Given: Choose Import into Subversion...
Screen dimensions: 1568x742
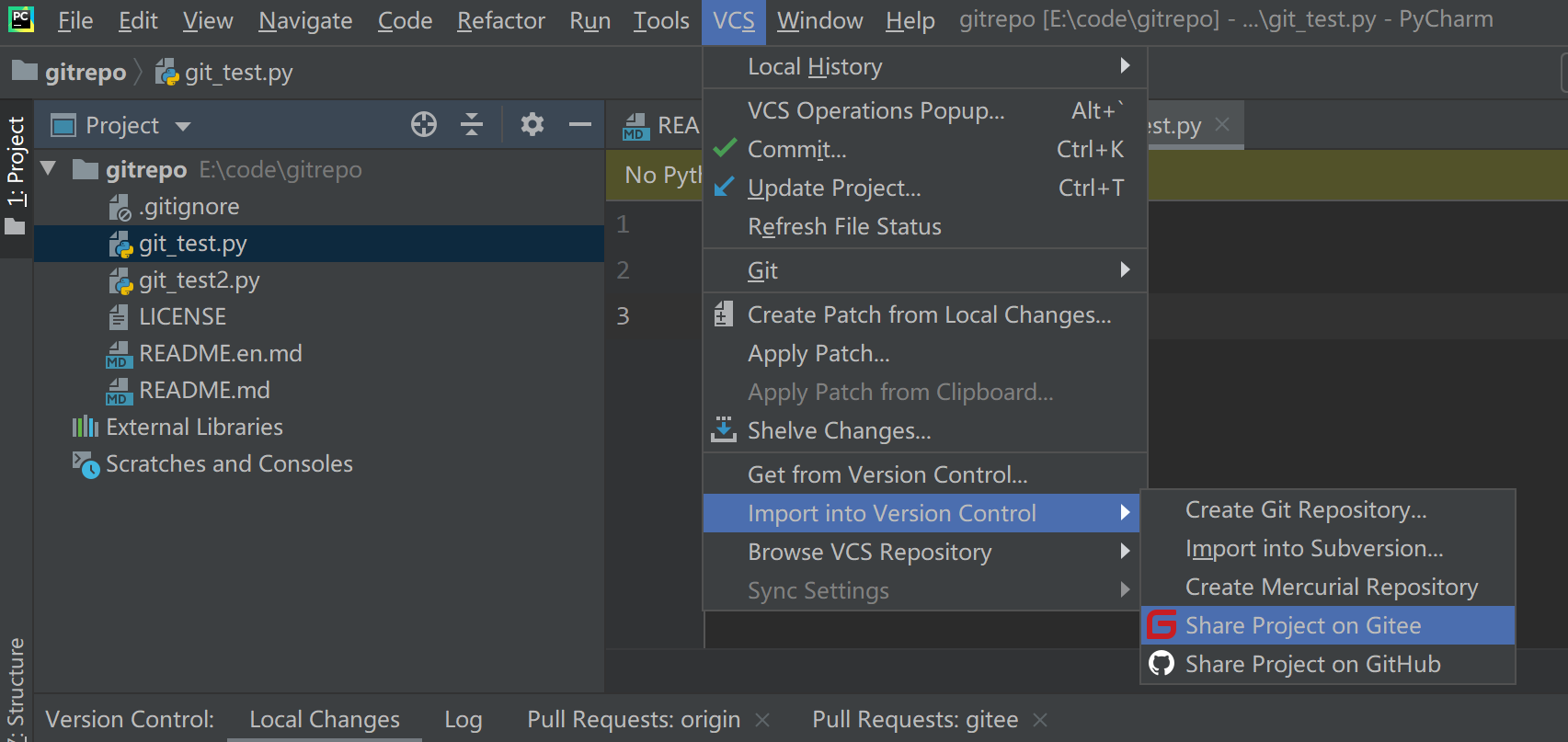Looking at the screenshot, I should pos(1327,548).
